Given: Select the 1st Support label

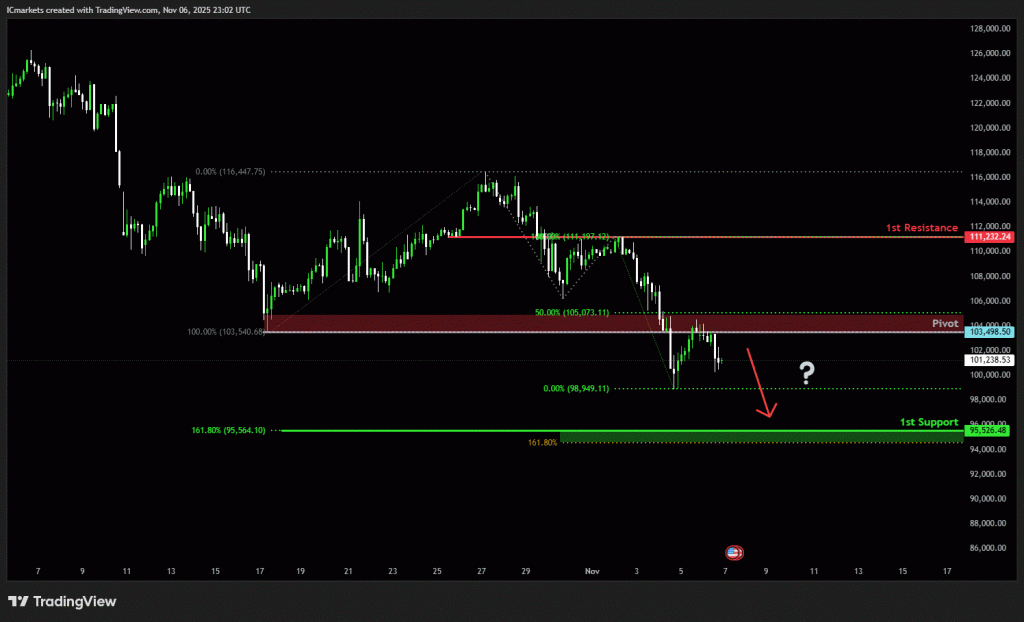Looking at the screenshot, I should [928, 422].
